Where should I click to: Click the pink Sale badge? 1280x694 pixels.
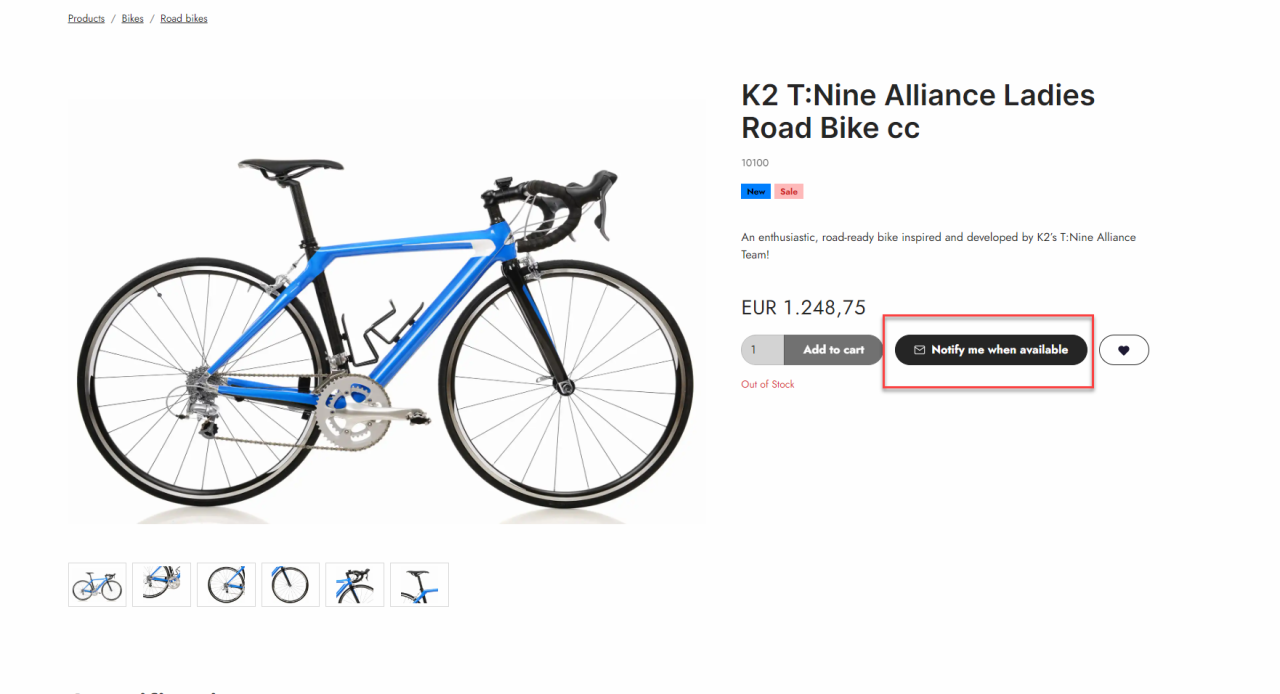pyautogui.click(x=789, y=191)
